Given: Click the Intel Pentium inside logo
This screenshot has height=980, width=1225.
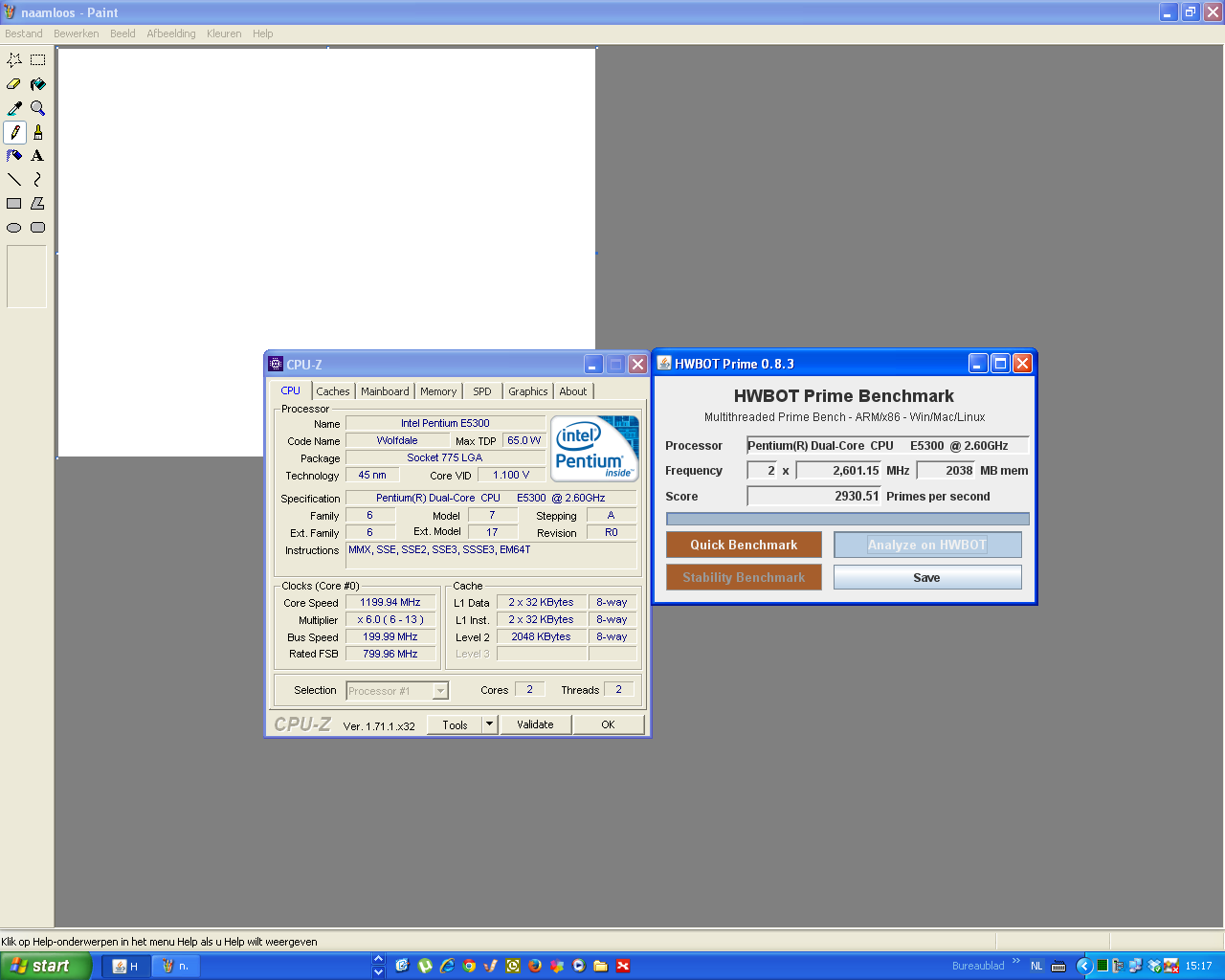Looking at the screenshot, I should [x=594, y=448].
